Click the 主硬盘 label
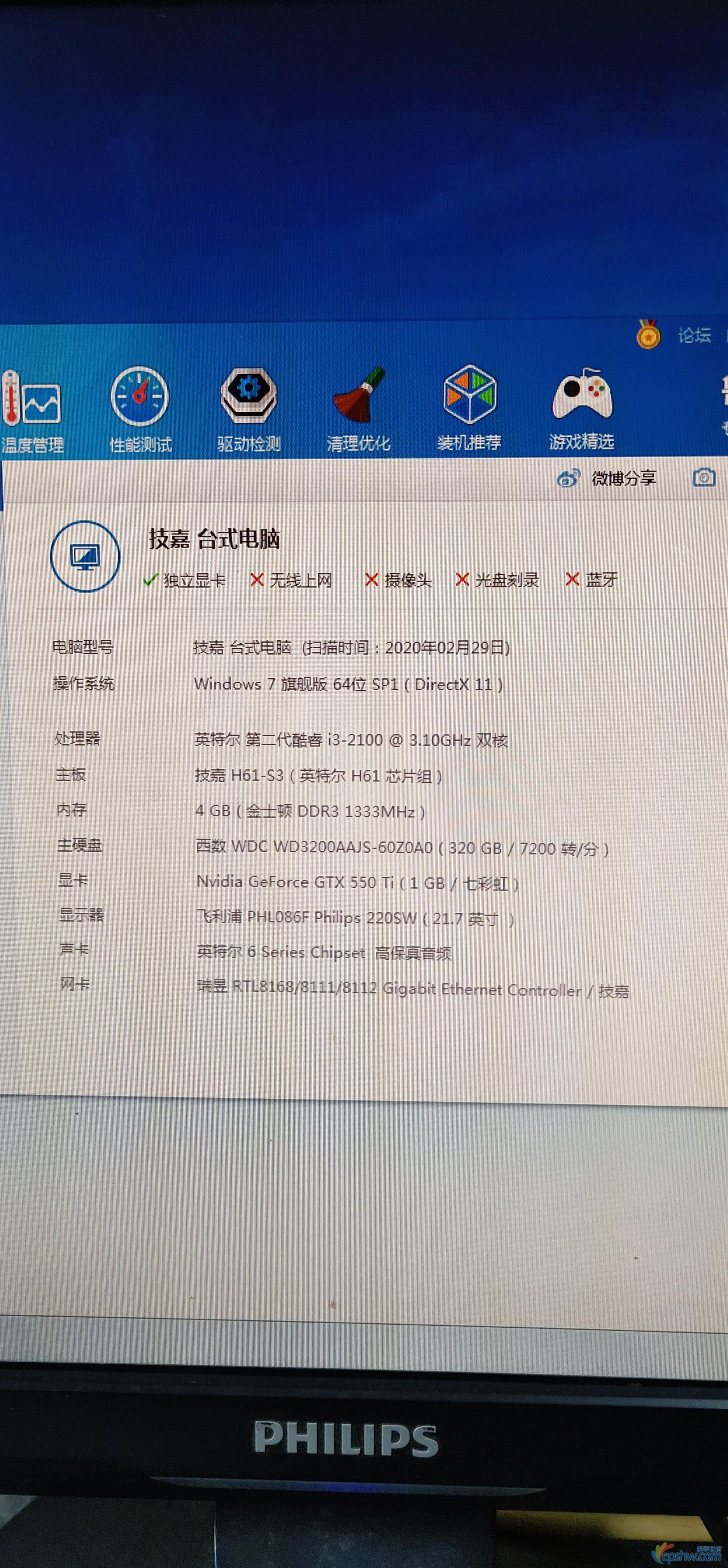The image size is (728, 1568). tap(80, 845)
